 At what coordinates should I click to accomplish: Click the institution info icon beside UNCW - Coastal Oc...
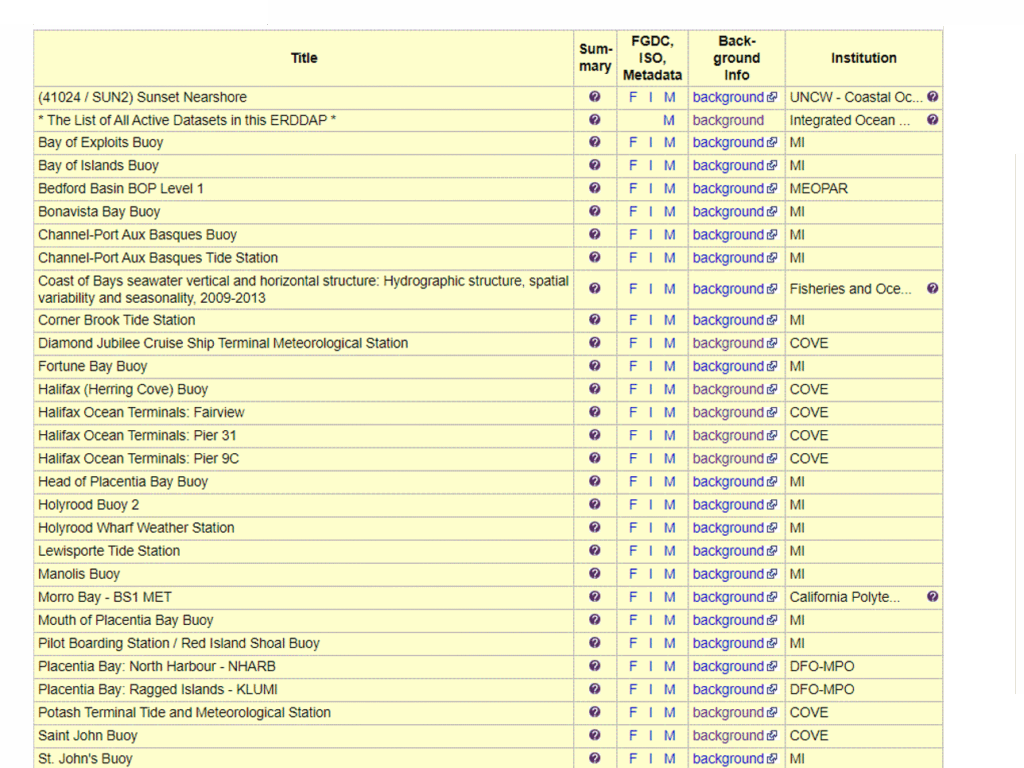pos(932,97)
